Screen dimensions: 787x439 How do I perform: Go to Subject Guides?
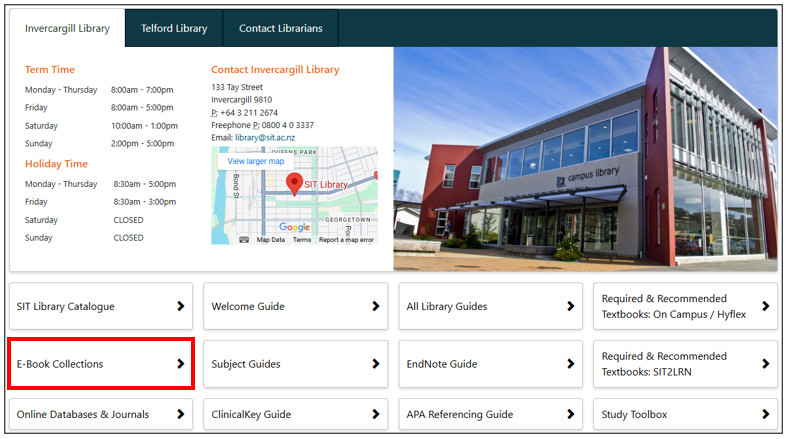point(294,364)
